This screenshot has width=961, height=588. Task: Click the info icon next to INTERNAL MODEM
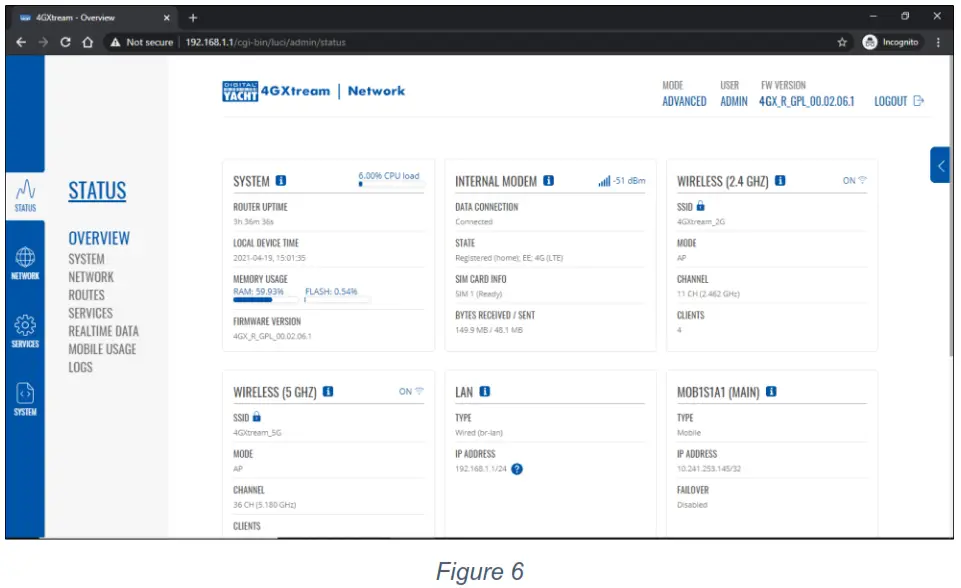(549, 181)
